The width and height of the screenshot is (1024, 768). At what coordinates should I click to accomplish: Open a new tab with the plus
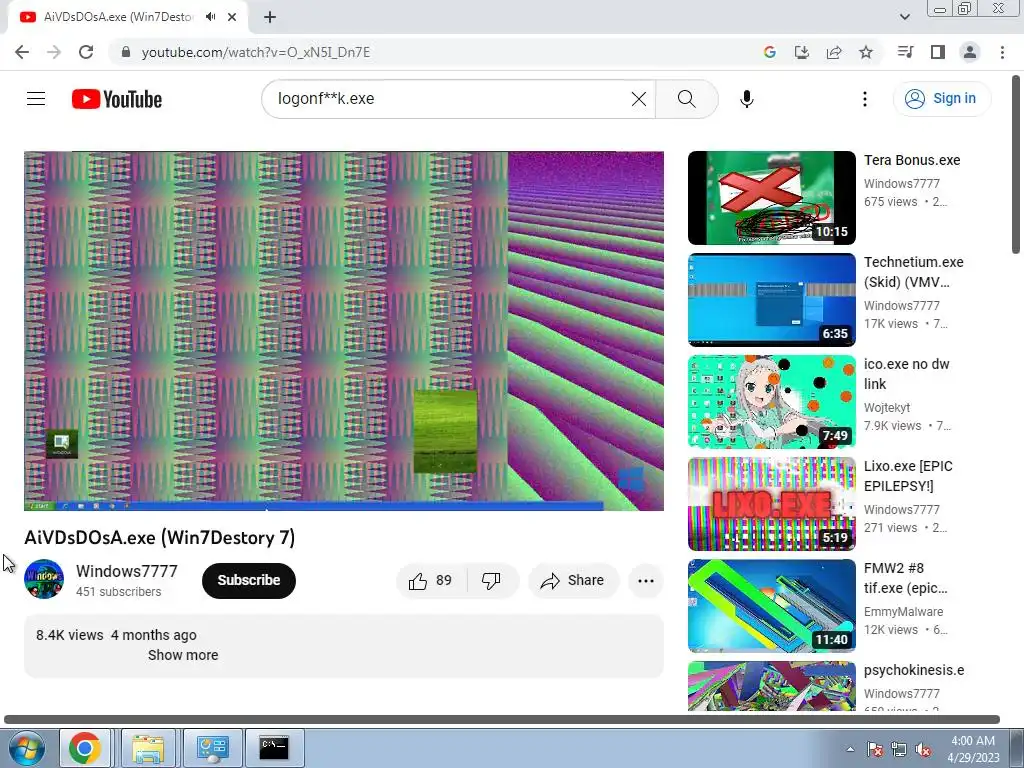click(x=270, y=17)
